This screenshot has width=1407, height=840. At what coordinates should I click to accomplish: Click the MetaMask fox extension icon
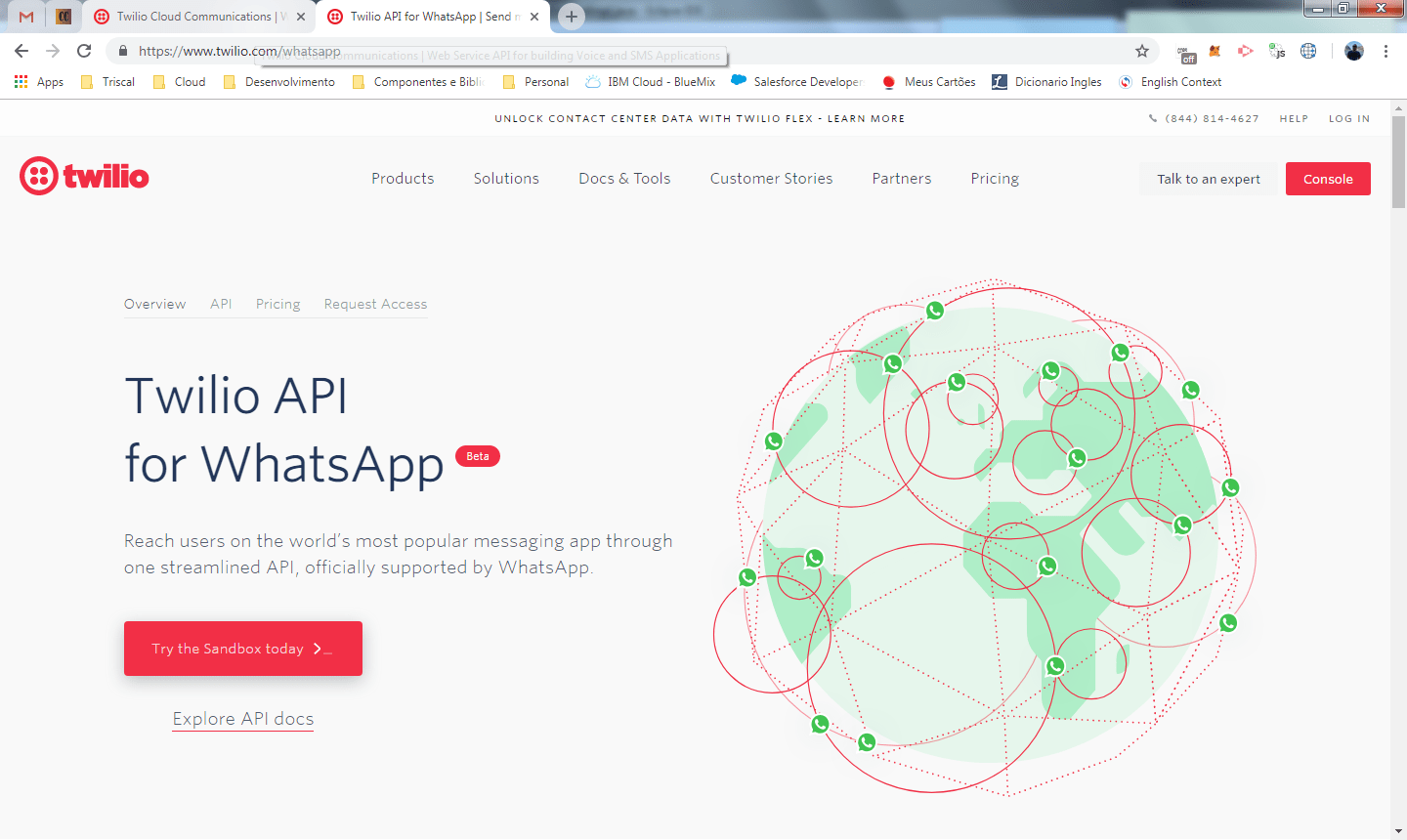click(1215, 51)
